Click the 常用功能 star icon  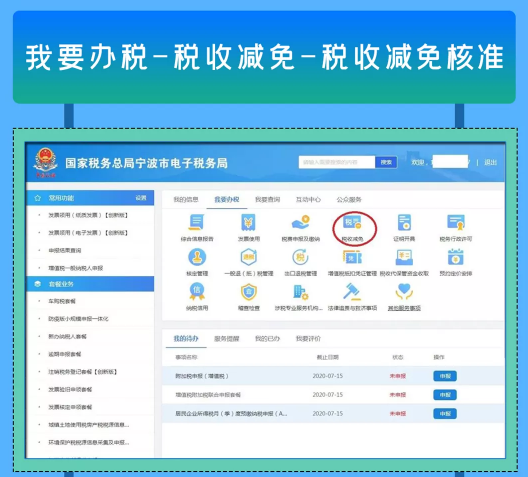pyautogui.click(x=38, y=198)
